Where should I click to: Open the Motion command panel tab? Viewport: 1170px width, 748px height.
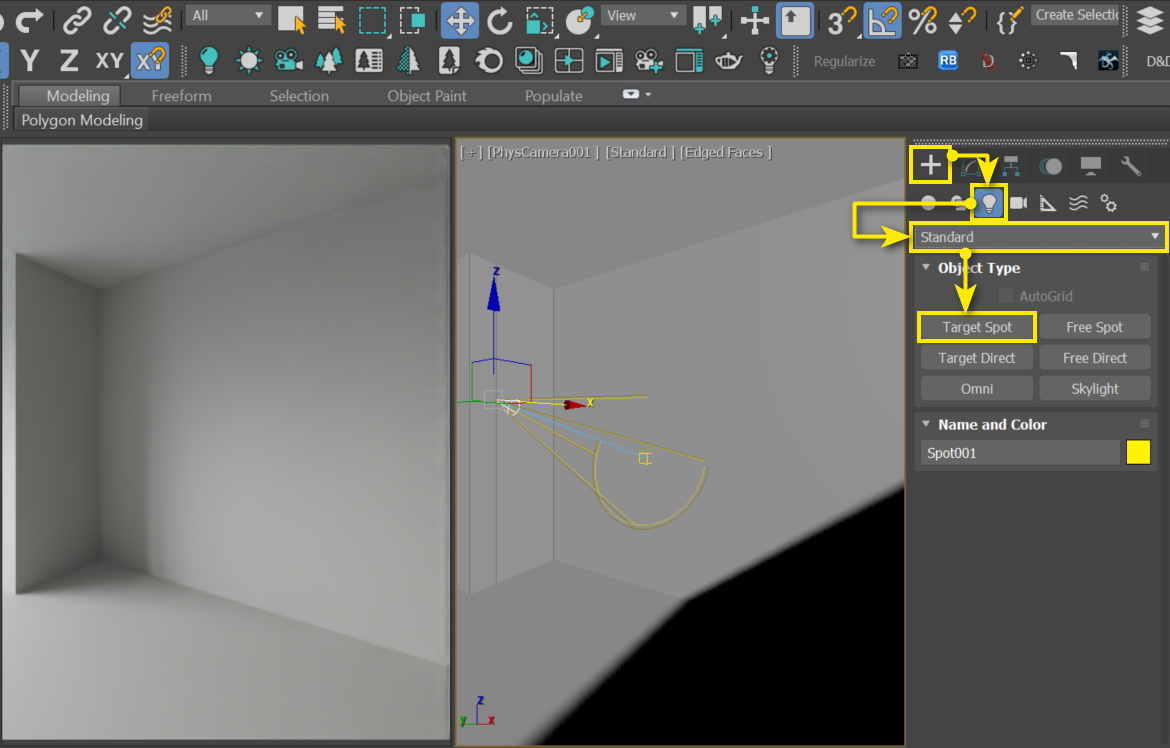click(1051, 166)
